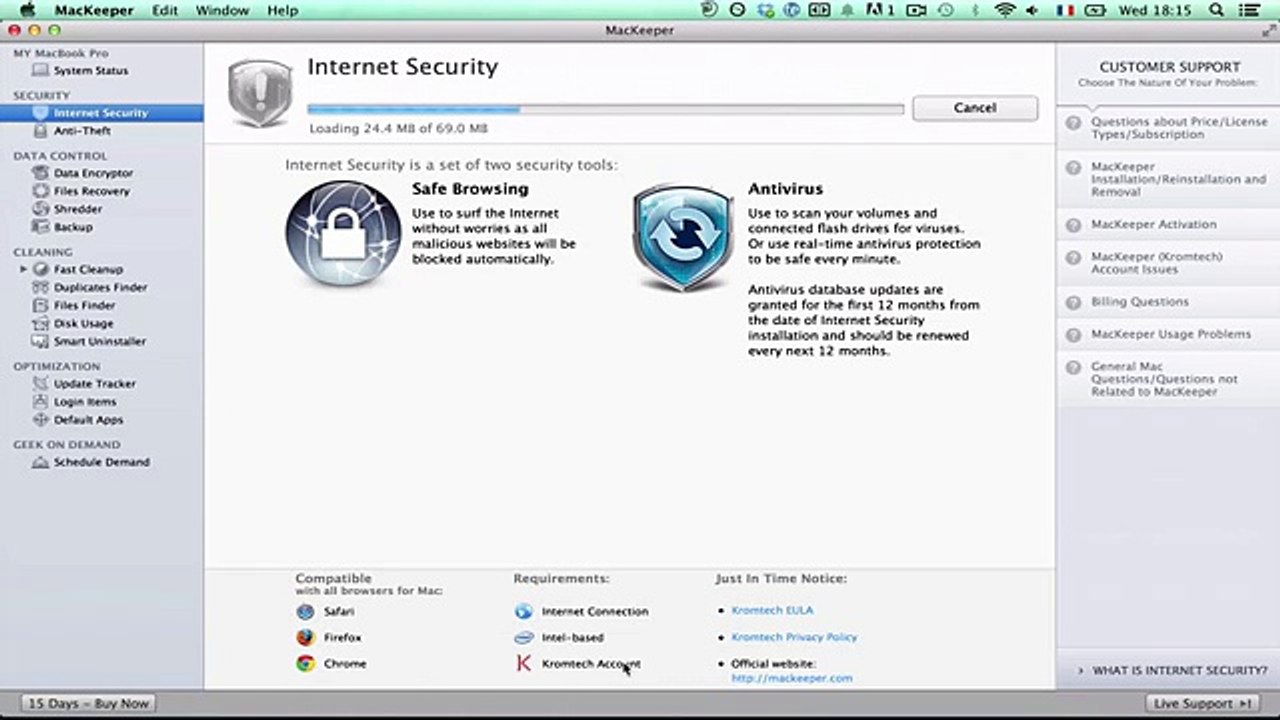The height and width of the screenshot is (720, 1280).
Task: Click the Schedule Demand icon
Action: click(x=41, y=462)
